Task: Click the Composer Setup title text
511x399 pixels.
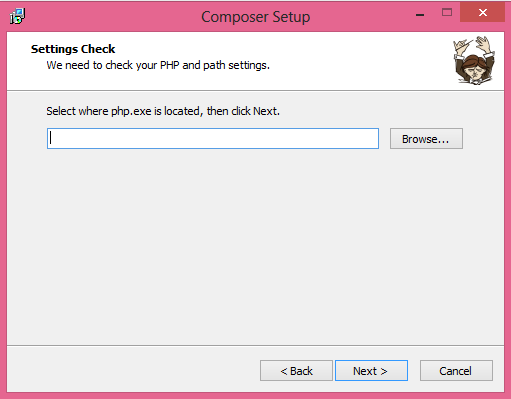Action: coord(256,17)
